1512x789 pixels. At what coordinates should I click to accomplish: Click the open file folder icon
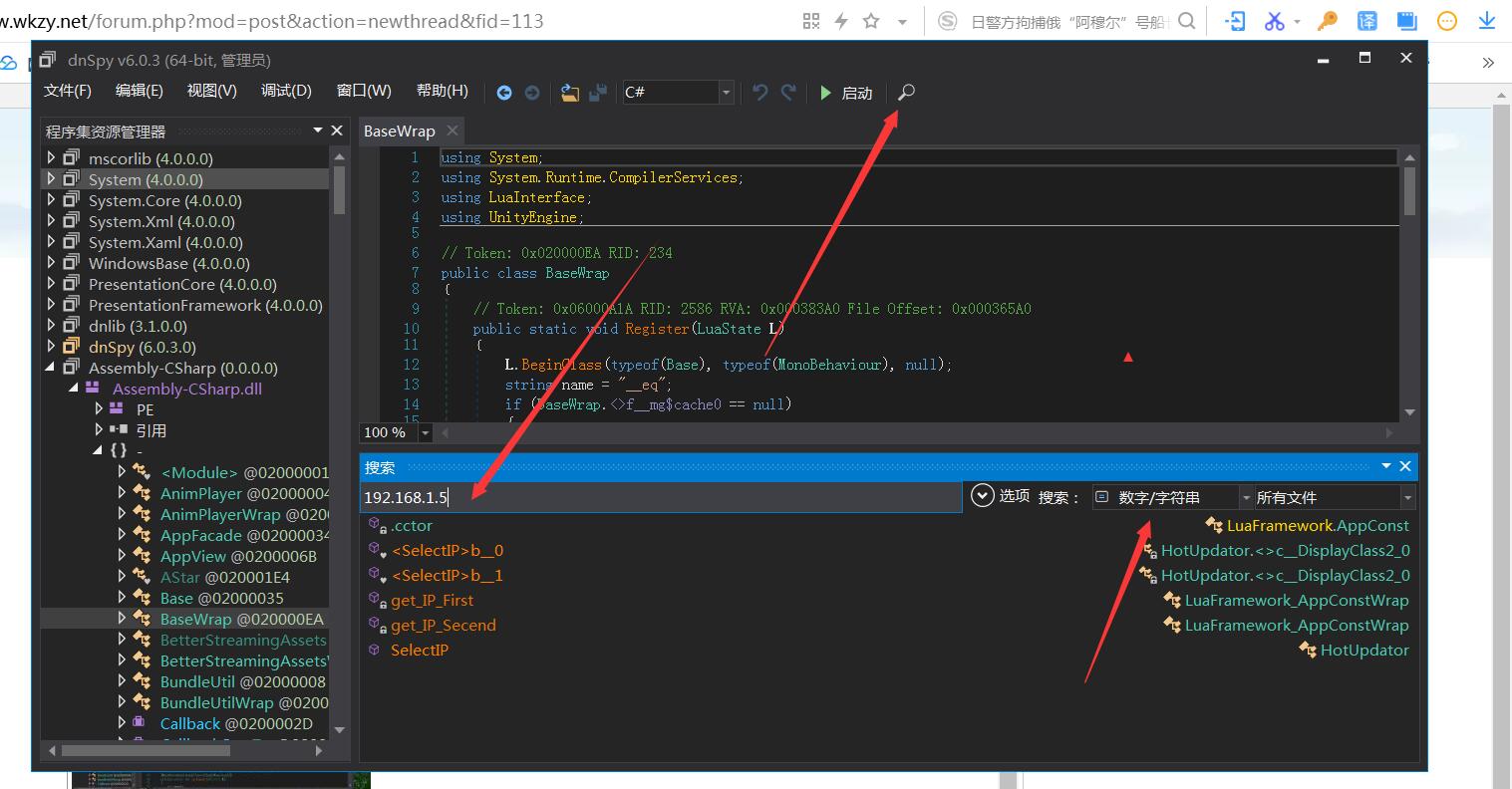(x=569, y=93)
